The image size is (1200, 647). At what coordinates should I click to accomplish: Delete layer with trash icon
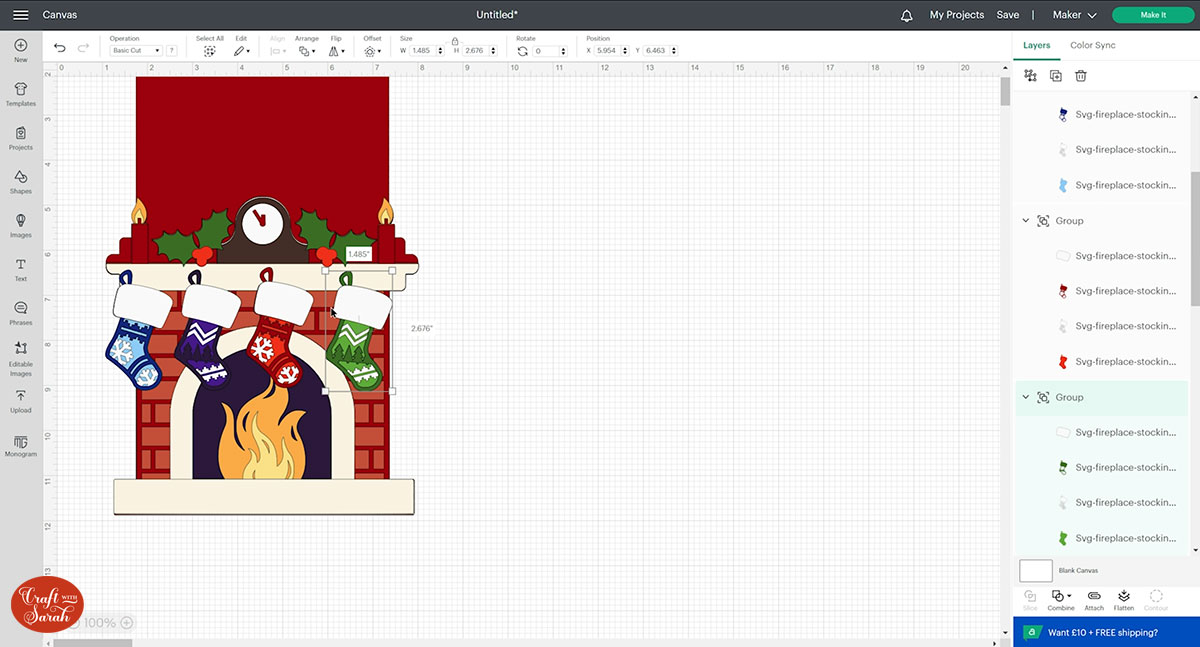(1081, 76)
